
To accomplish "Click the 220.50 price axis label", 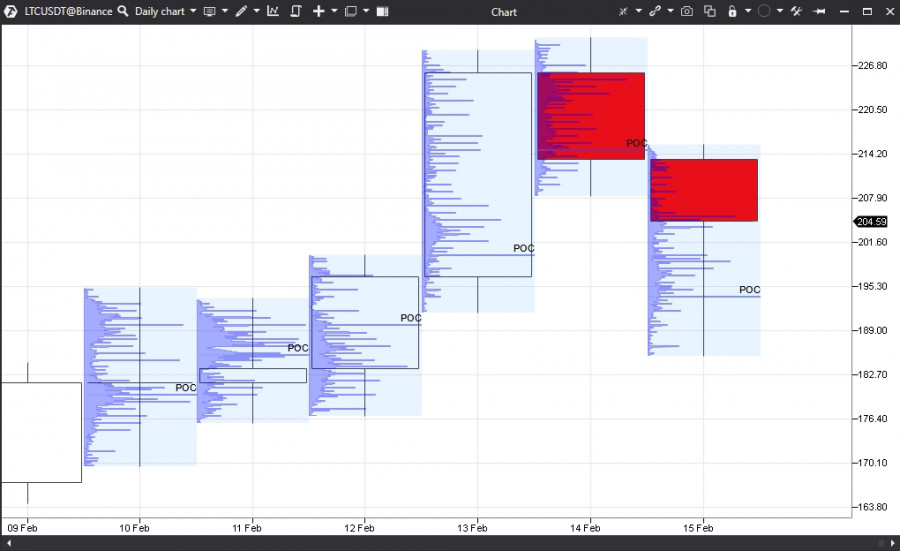I will [x=872, y=110].
